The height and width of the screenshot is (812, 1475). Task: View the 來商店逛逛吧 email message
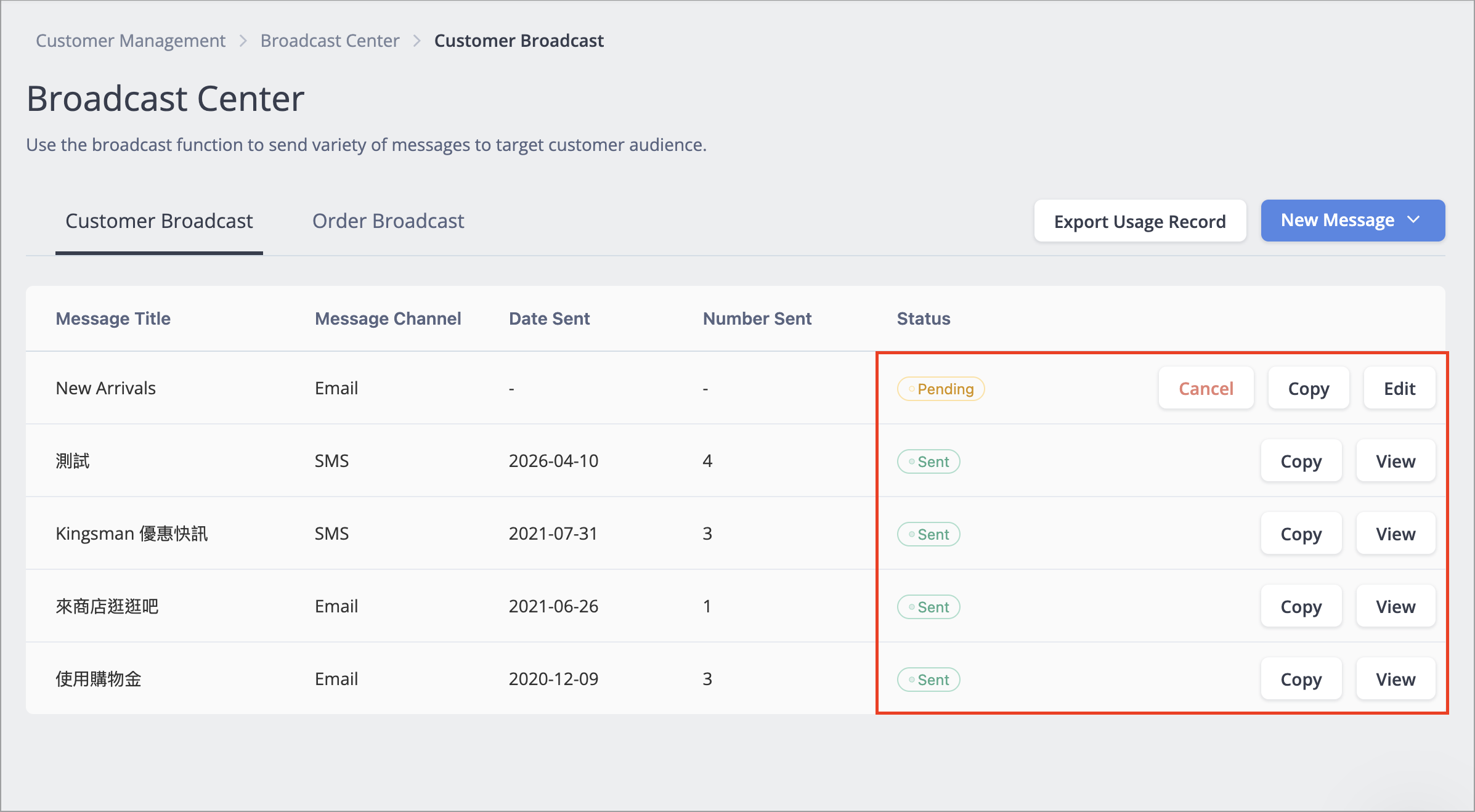click(x=1396, y=606)
